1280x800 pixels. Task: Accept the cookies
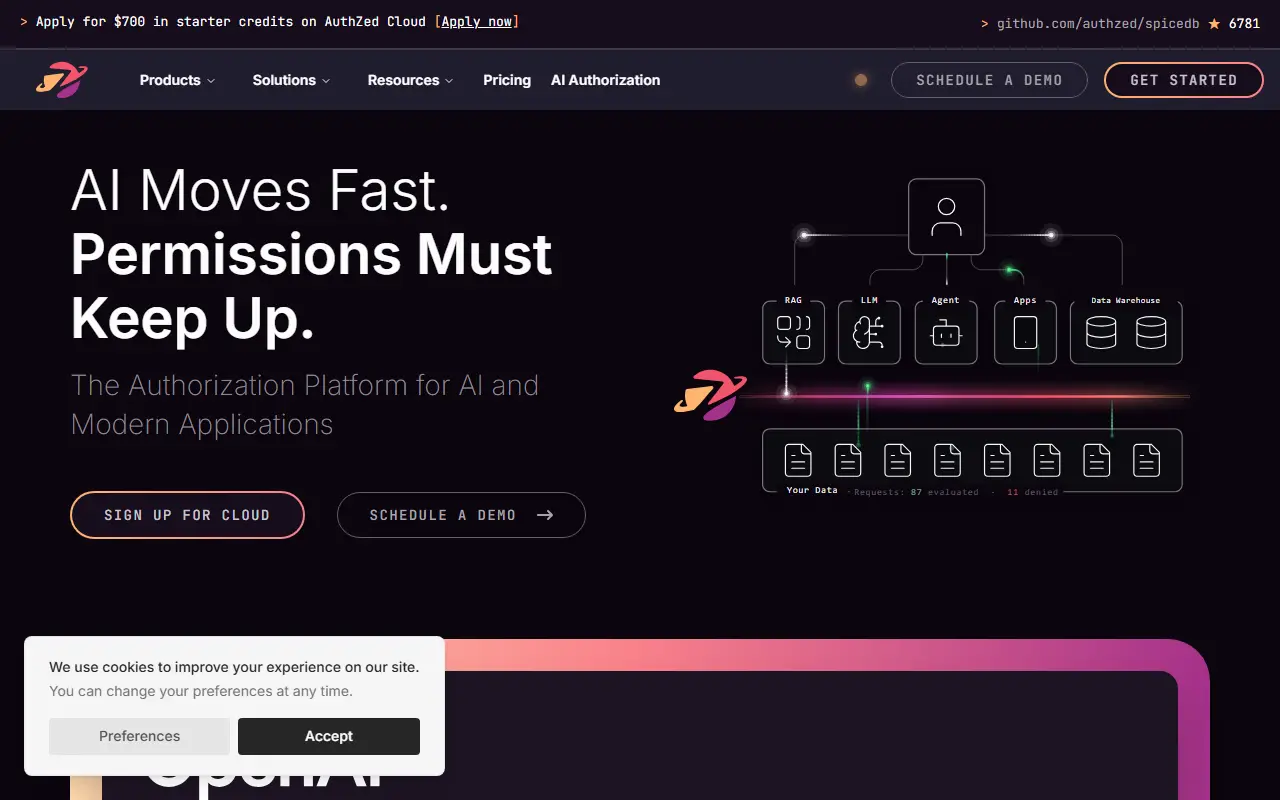tap(329, 736)
